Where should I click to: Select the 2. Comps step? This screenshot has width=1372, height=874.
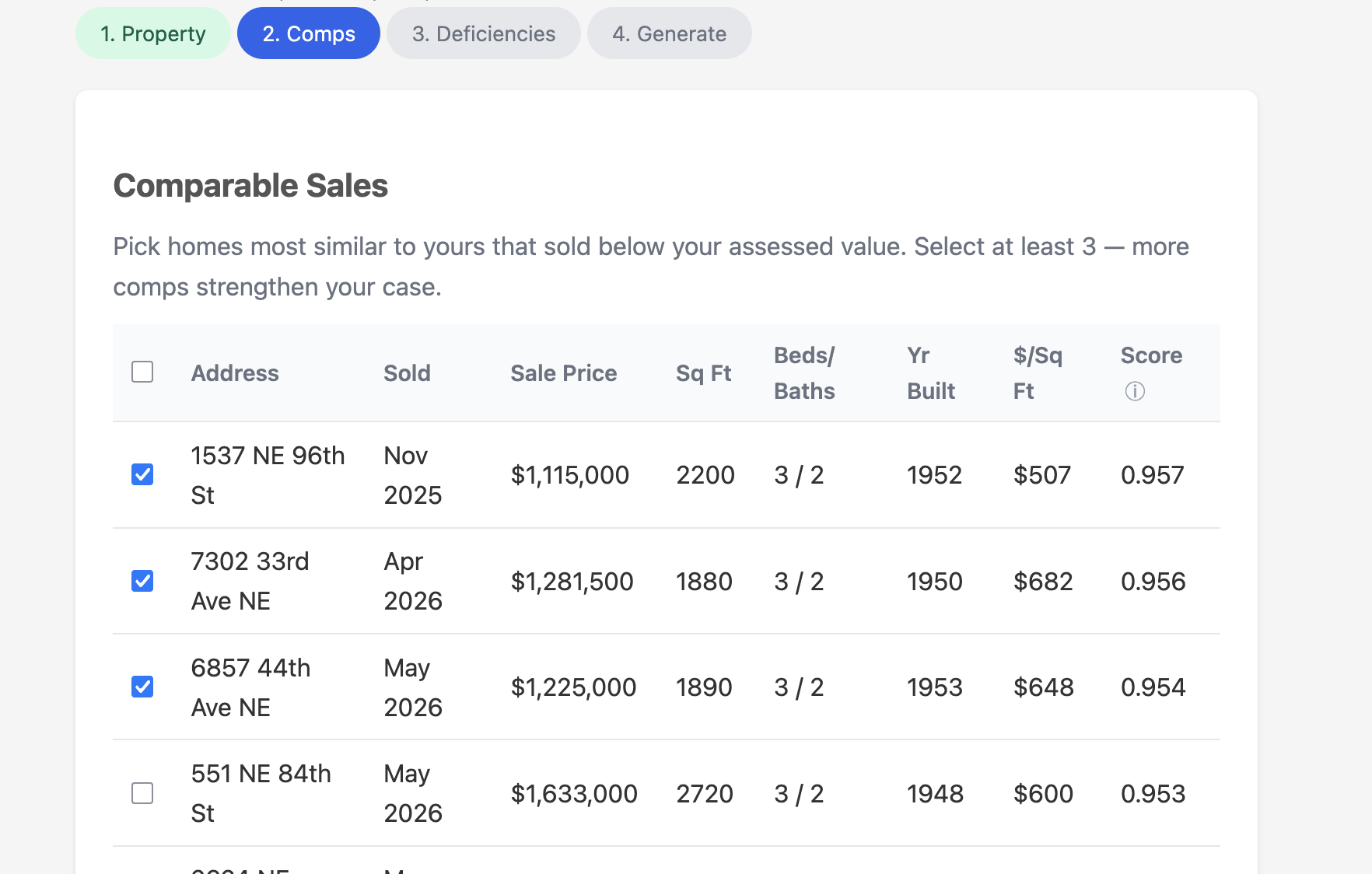click(309, 33)
